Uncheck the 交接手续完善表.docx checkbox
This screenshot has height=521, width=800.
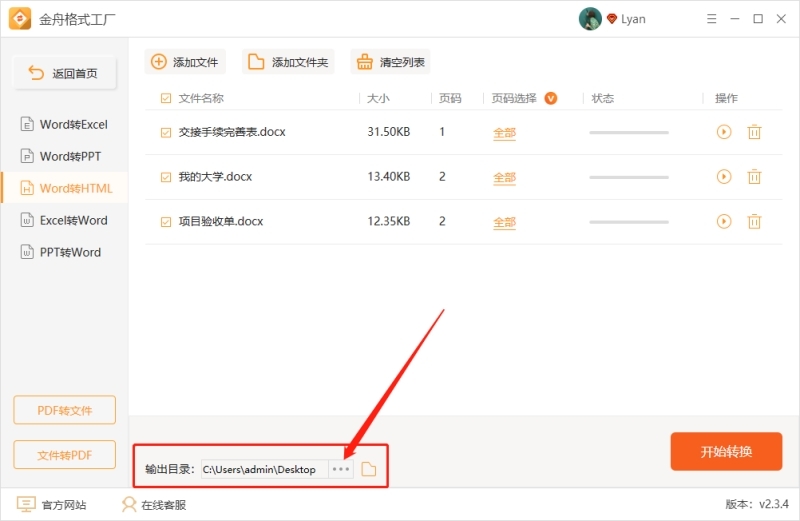tap(166, 132)
